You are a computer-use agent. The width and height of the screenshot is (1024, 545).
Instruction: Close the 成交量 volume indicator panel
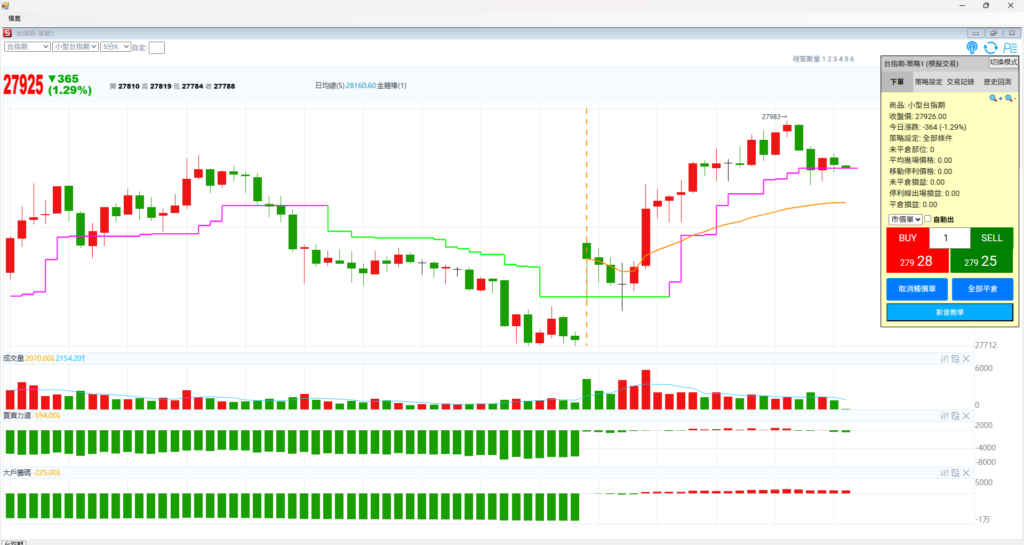(966, 358)
